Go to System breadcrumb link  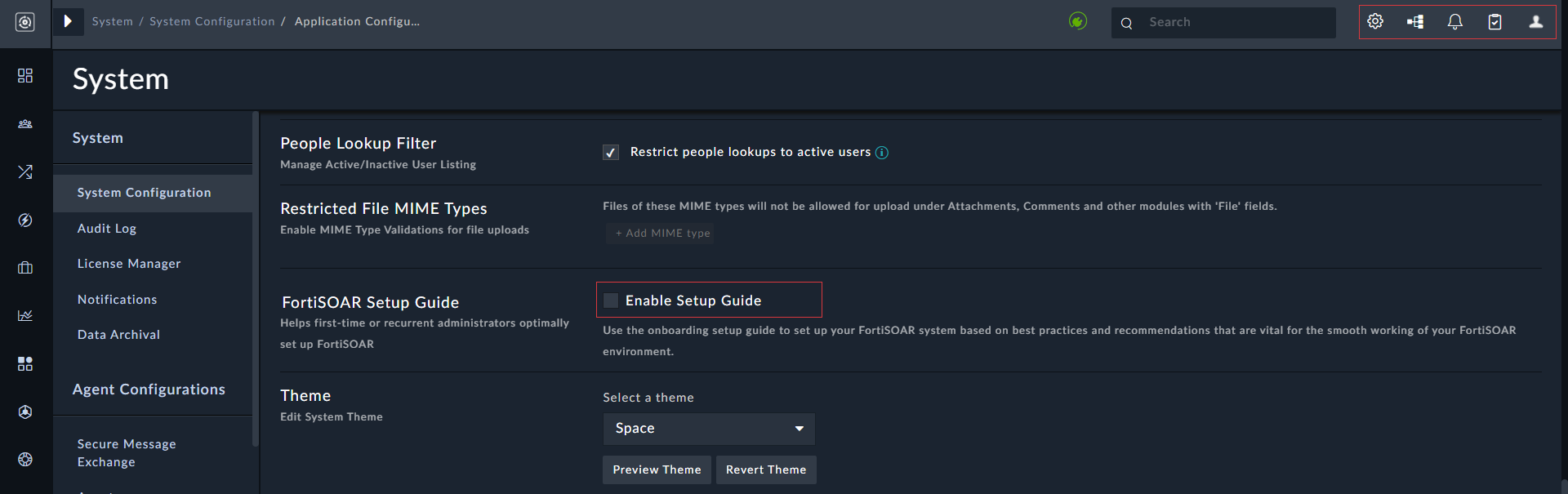coord(113,21)
